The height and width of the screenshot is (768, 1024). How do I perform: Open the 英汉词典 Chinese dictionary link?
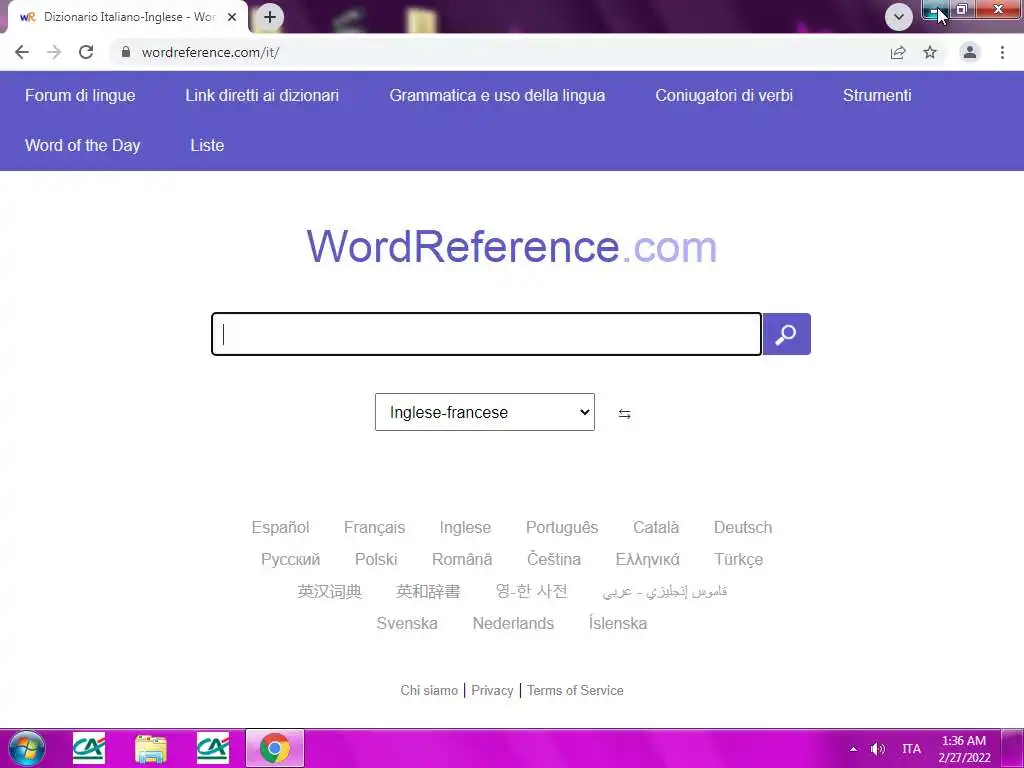click(329, 591)
